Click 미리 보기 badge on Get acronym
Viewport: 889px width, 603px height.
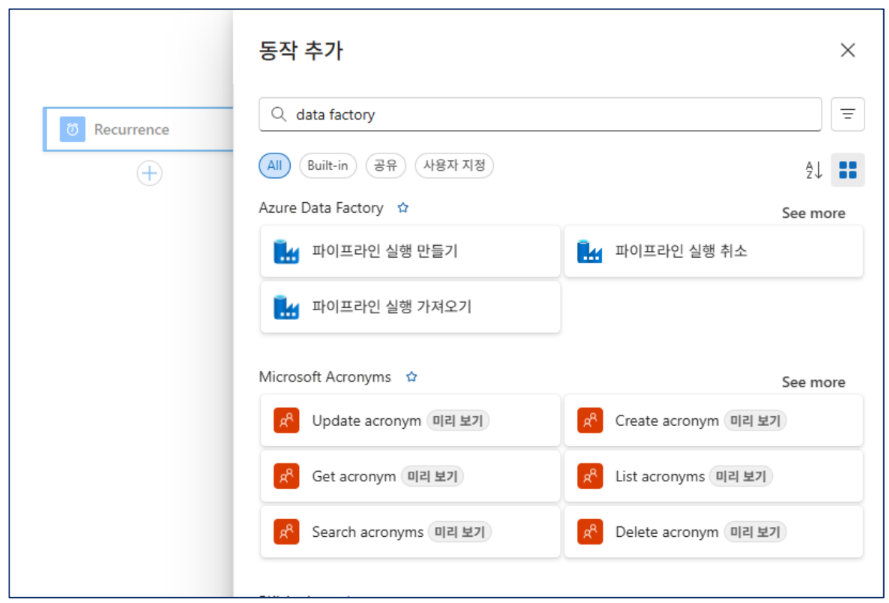point(433,476)
